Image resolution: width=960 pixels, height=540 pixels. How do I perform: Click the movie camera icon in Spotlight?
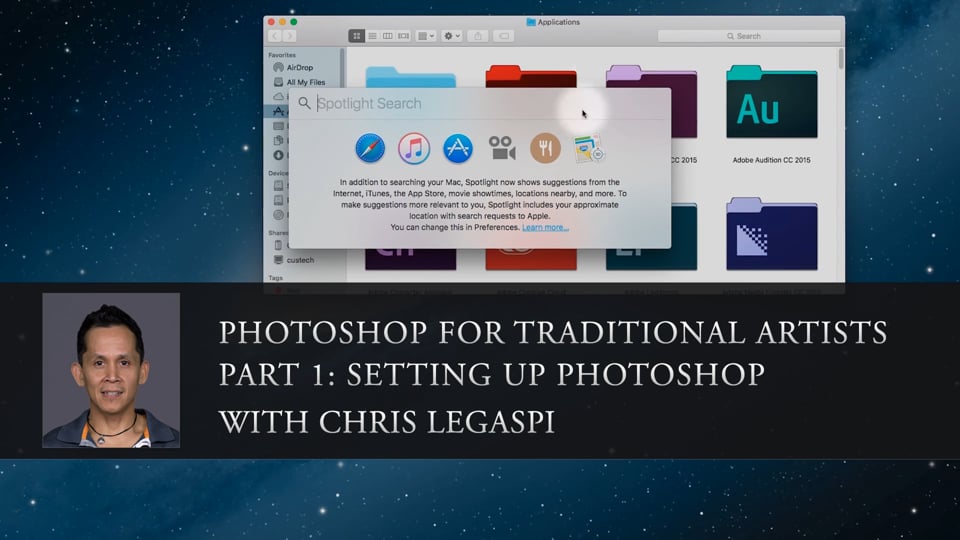pyautogui.click(x=502, y=148)
